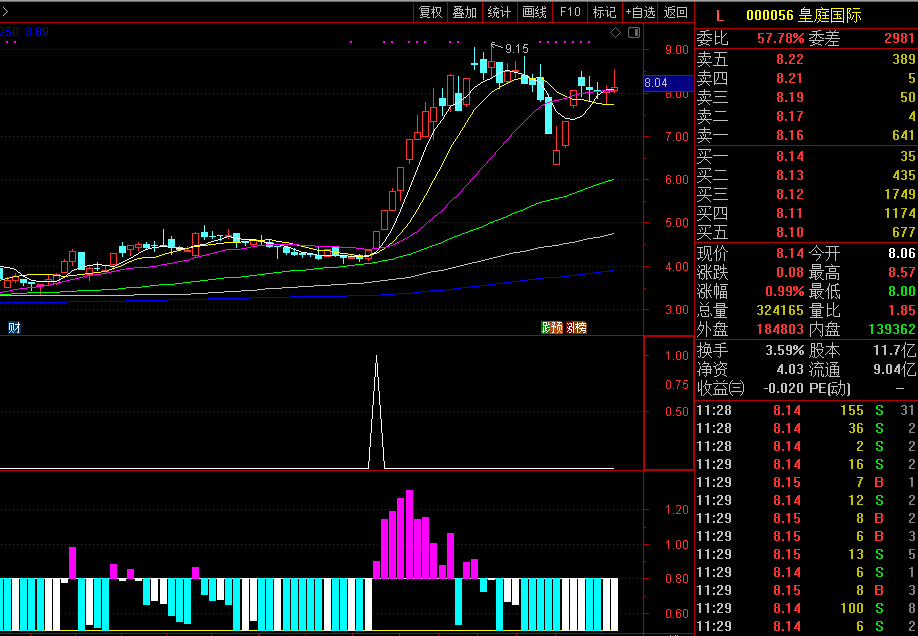Open F10 company information
The image size is (918, 636).
(x=570, y=12)
